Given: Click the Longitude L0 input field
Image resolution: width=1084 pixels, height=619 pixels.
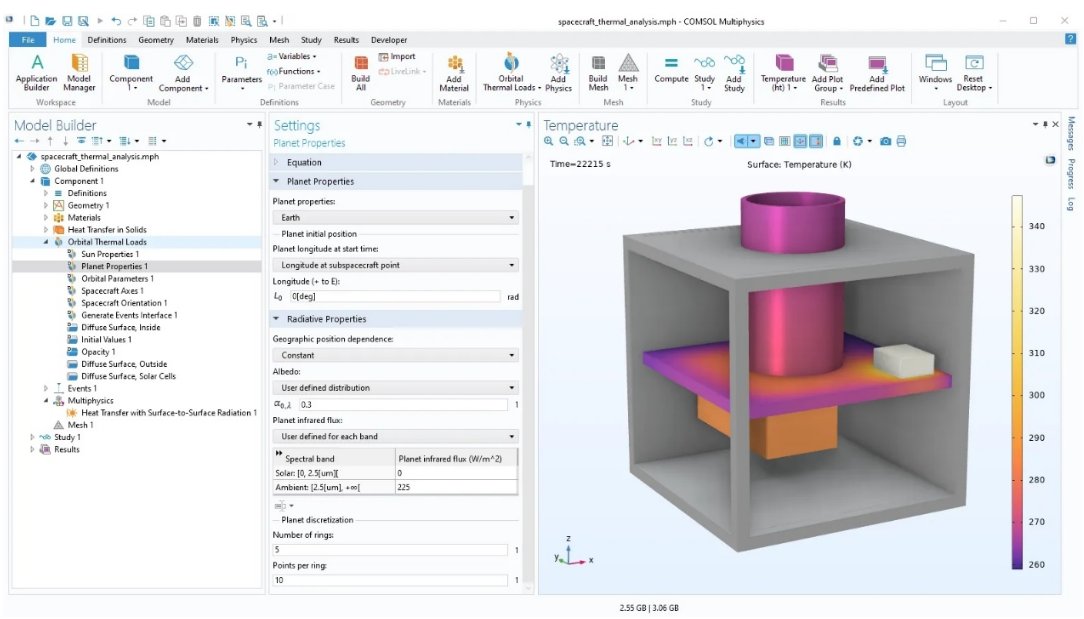Looking at the screenshot, I should tap(394, 296).
